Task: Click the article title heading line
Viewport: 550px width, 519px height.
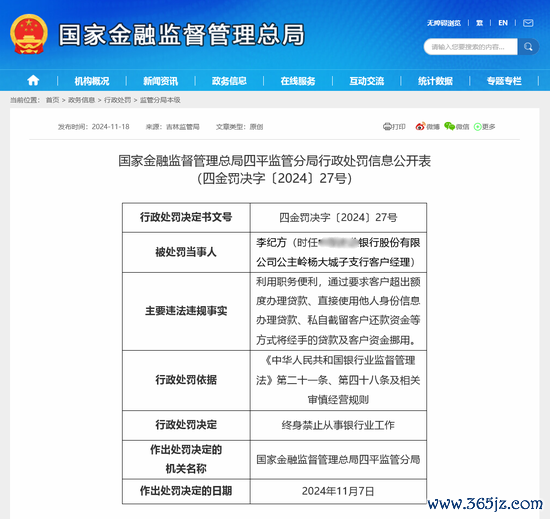Action: click(x=275, y=161)
